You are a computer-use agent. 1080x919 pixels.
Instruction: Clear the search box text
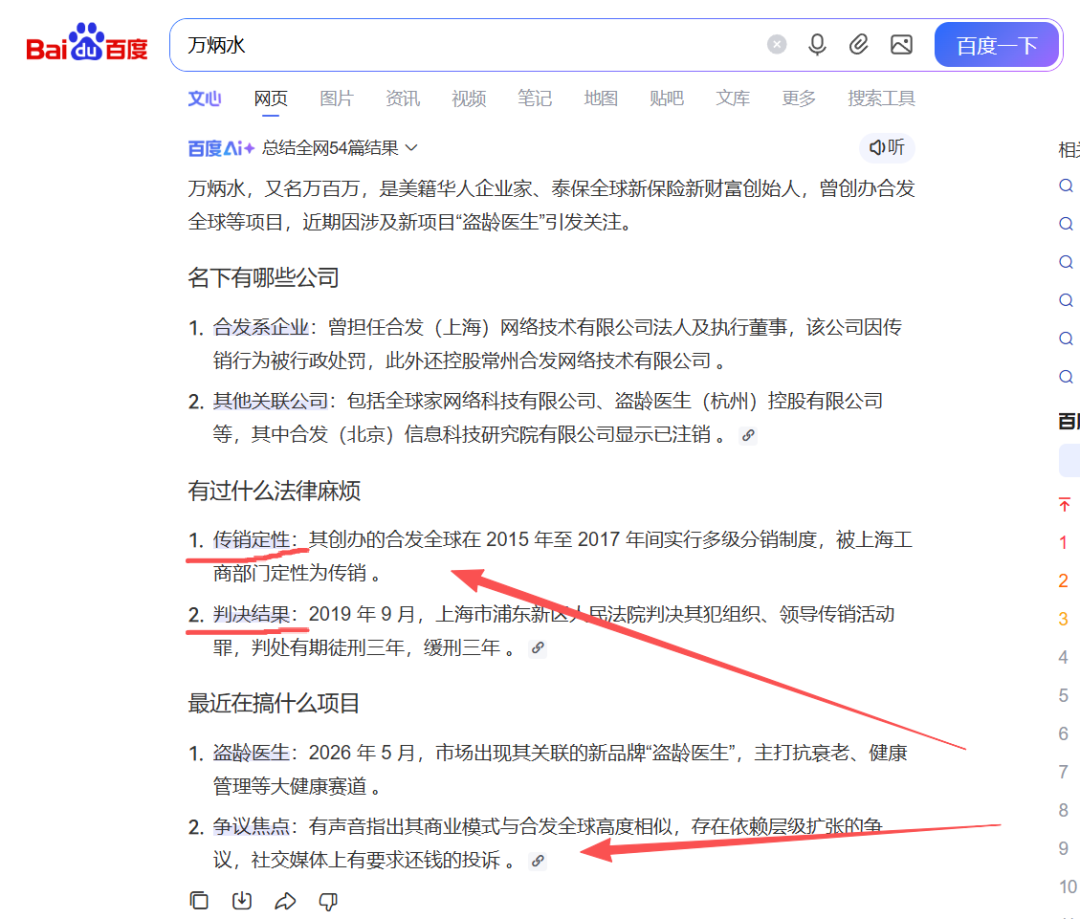tap(777, 45)
